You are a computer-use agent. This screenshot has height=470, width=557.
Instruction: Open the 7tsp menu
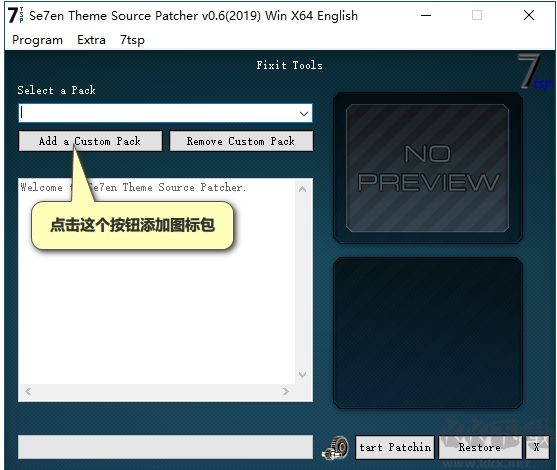pos(132,40)
